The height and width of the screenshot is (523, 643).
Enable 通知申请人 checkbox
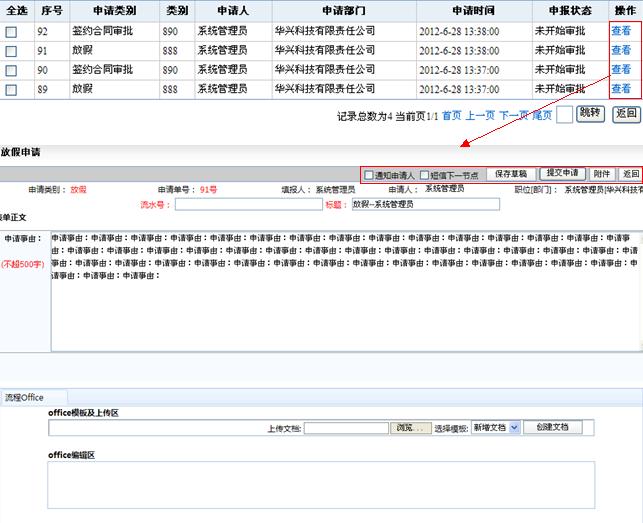(x=368, y=175)
